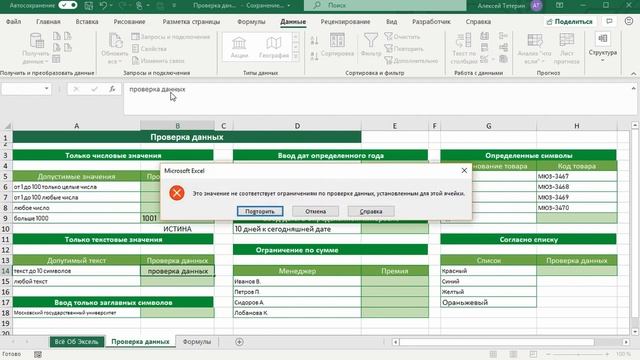
Task: Click Очистить filter item
Action: [402, 37]
